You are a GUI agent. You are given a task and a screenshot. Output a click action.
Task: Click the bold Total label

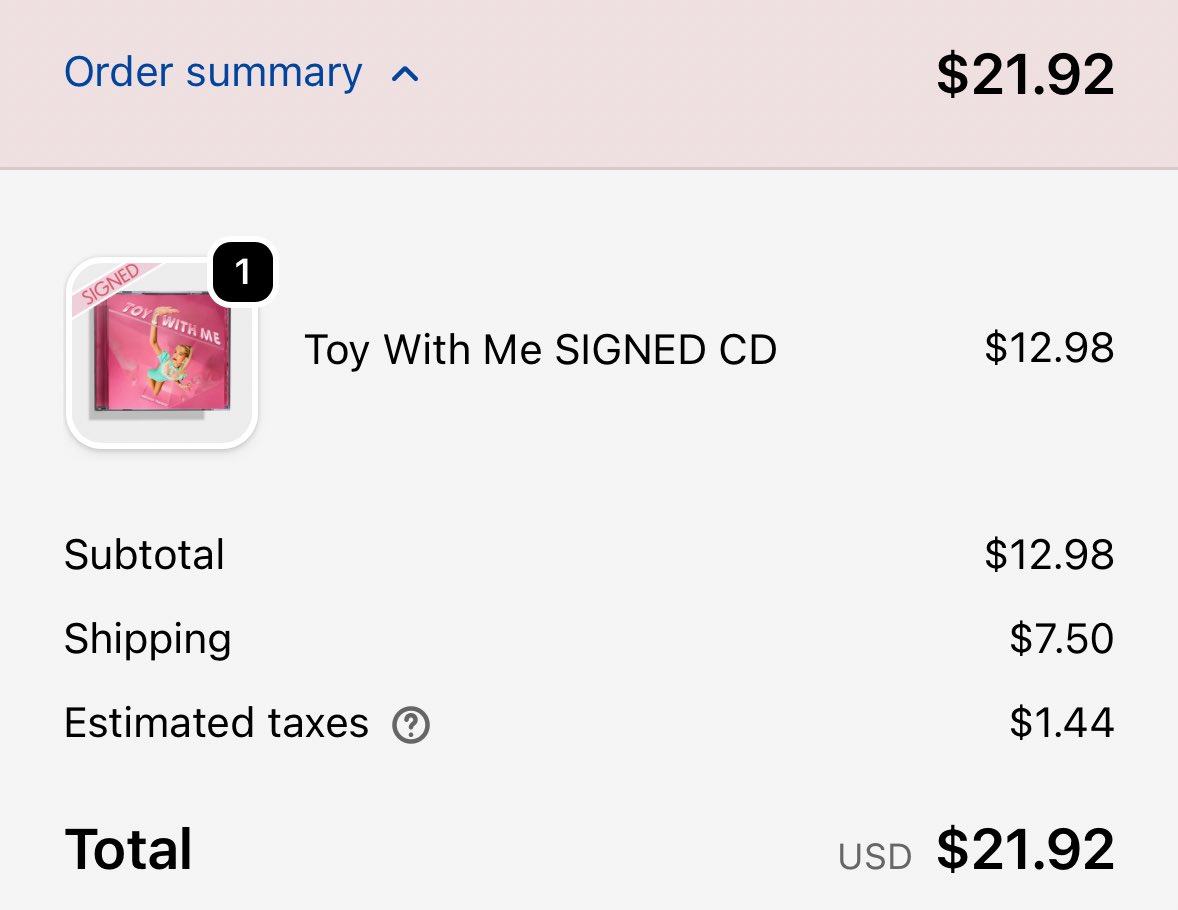pos(128,850)
